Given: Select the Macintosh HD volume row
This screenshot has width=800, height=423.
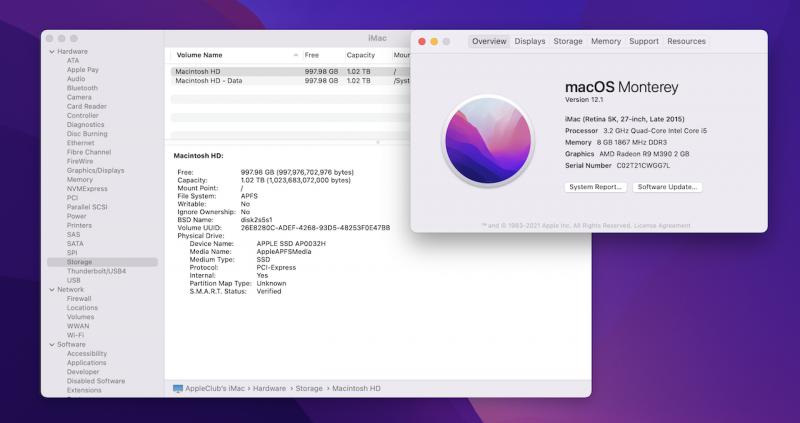Looking at the screenshot, I should pos(291,72).
